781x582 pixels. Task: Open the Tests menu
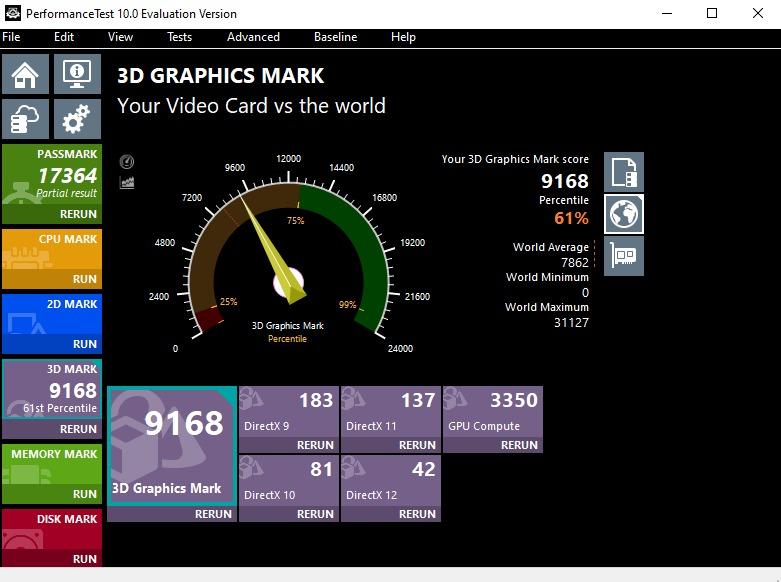[x=179, y=37]
